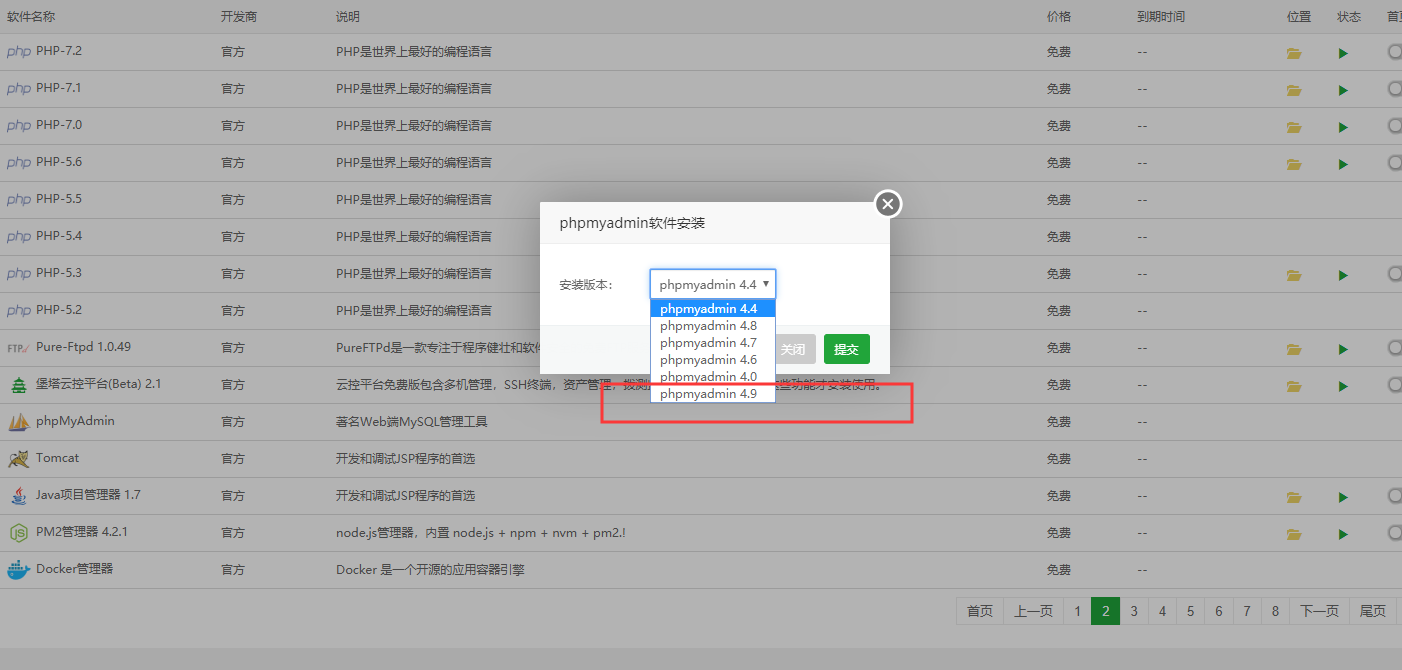Viewport: 1402px width, 670px height.
Task: Open folder icon for PM2管理器
Action: coord(1294,534)
